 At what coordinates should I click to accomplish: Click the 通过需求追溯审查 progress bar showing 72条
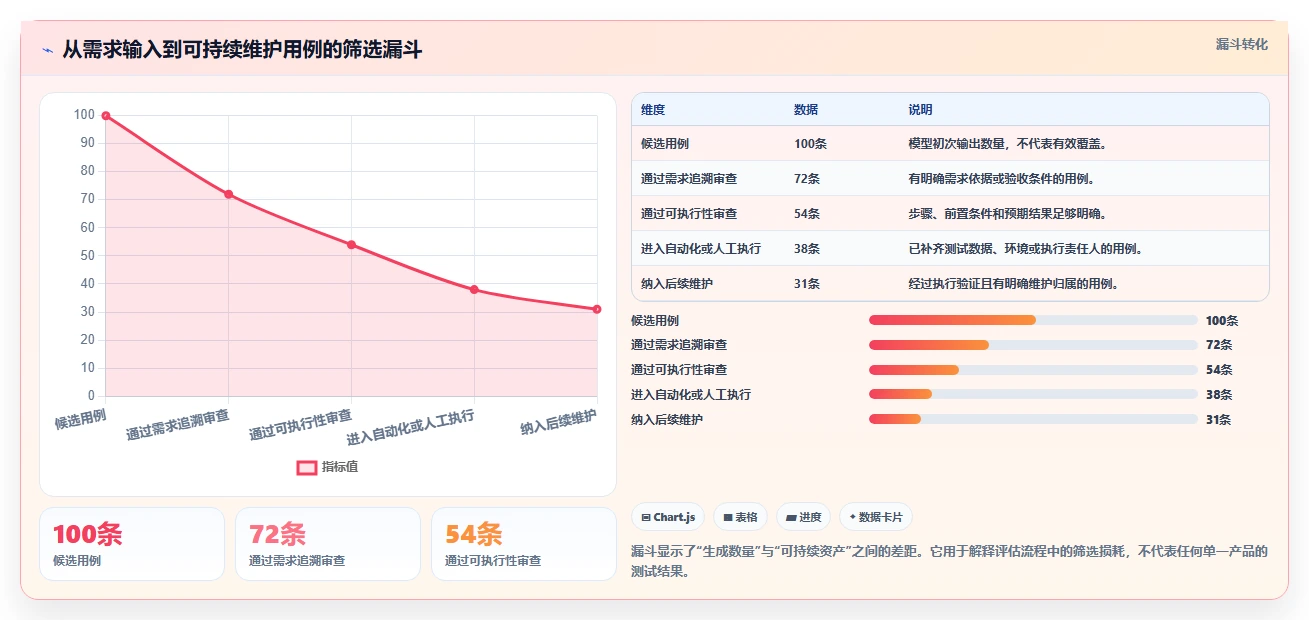coord(1033,345)
